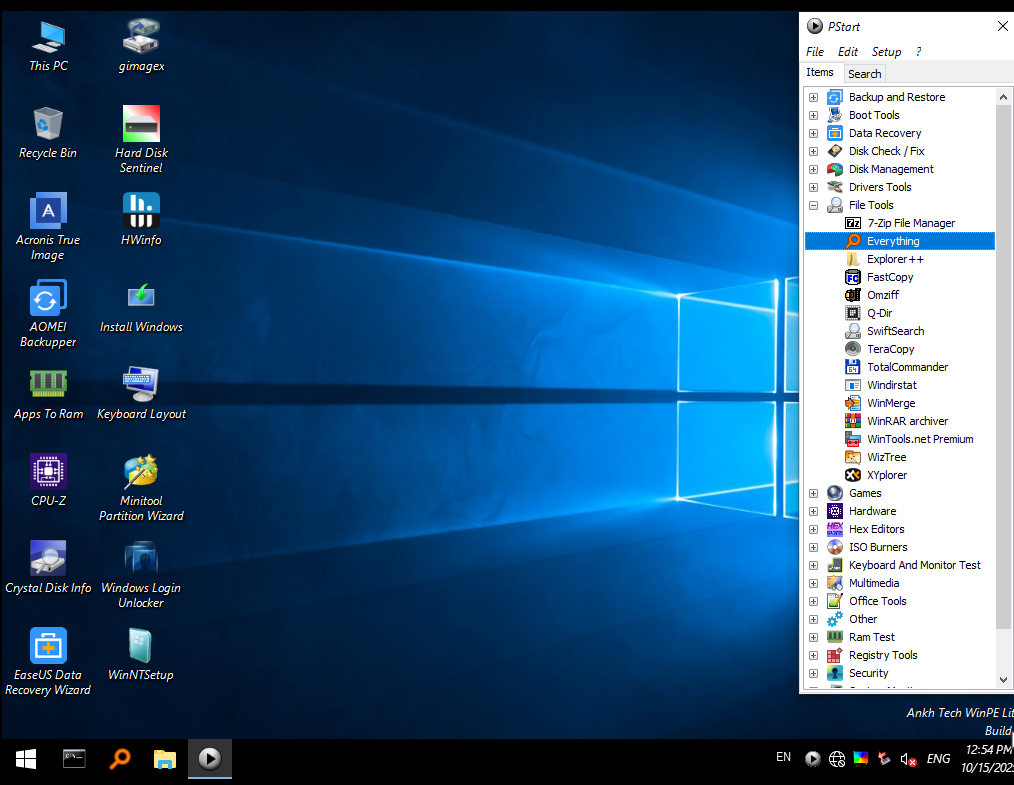The image size is (1014, 785).
Task: Click the Windows Login Unlocker icon
Action: tap(141, 559)
